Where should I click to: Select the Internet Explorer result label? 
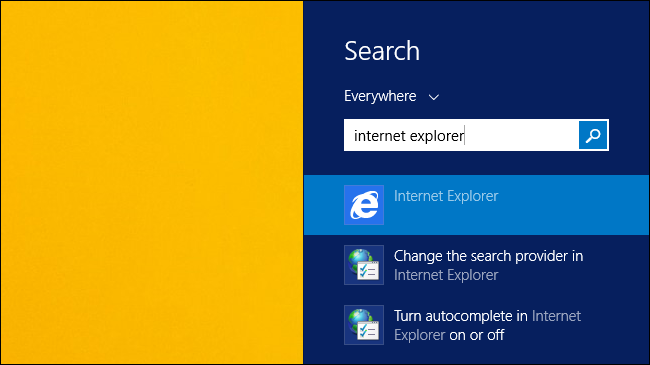point(446,196)
